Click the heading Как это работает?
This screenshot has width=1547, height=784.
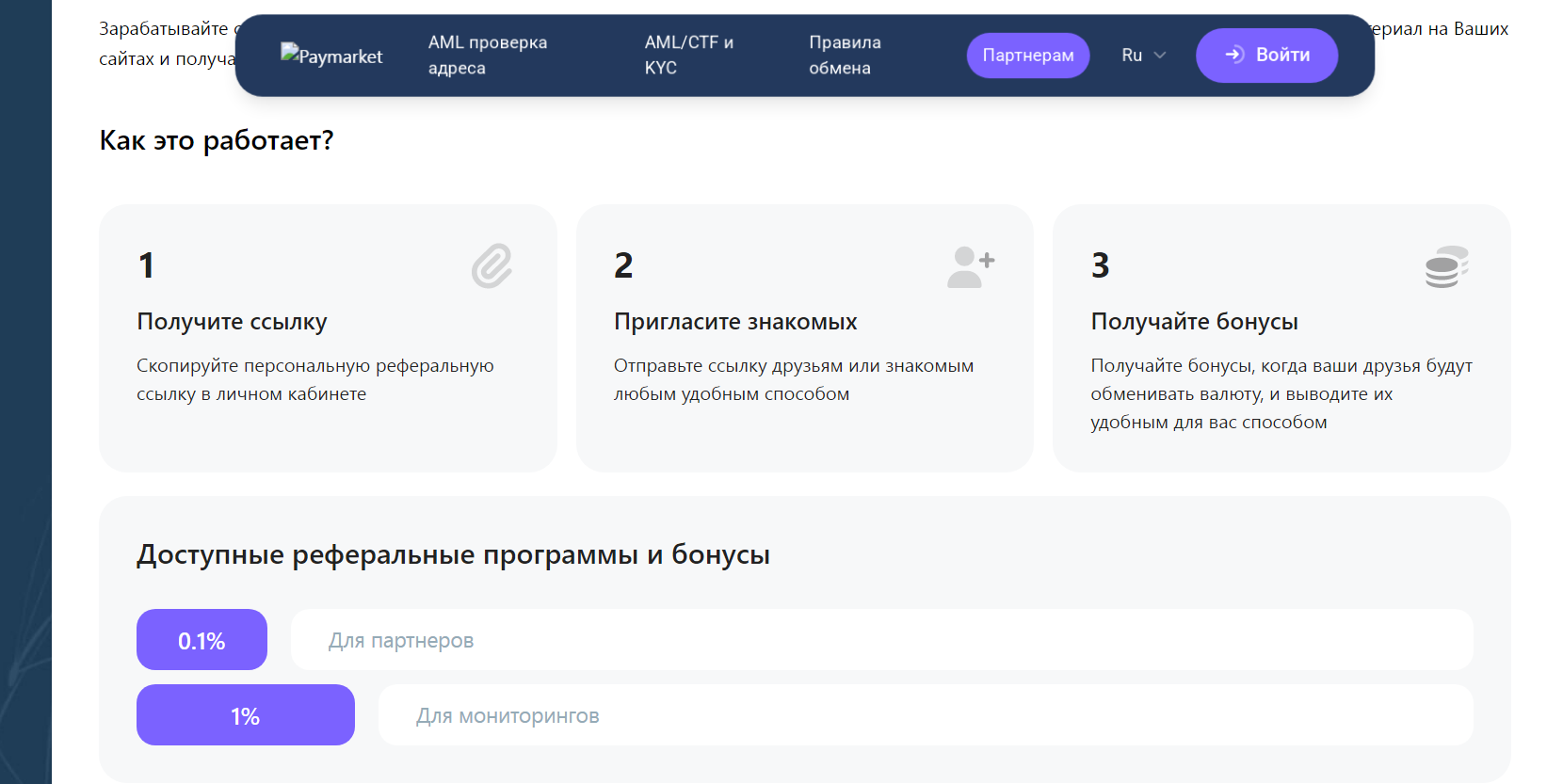point(217,141)
